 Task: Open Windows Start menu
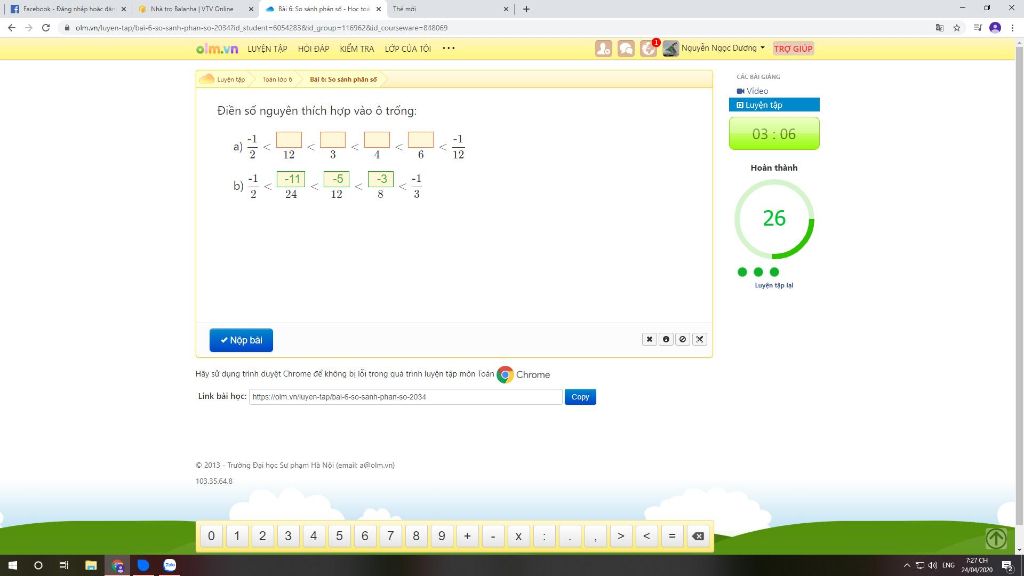tap(12, 566)
